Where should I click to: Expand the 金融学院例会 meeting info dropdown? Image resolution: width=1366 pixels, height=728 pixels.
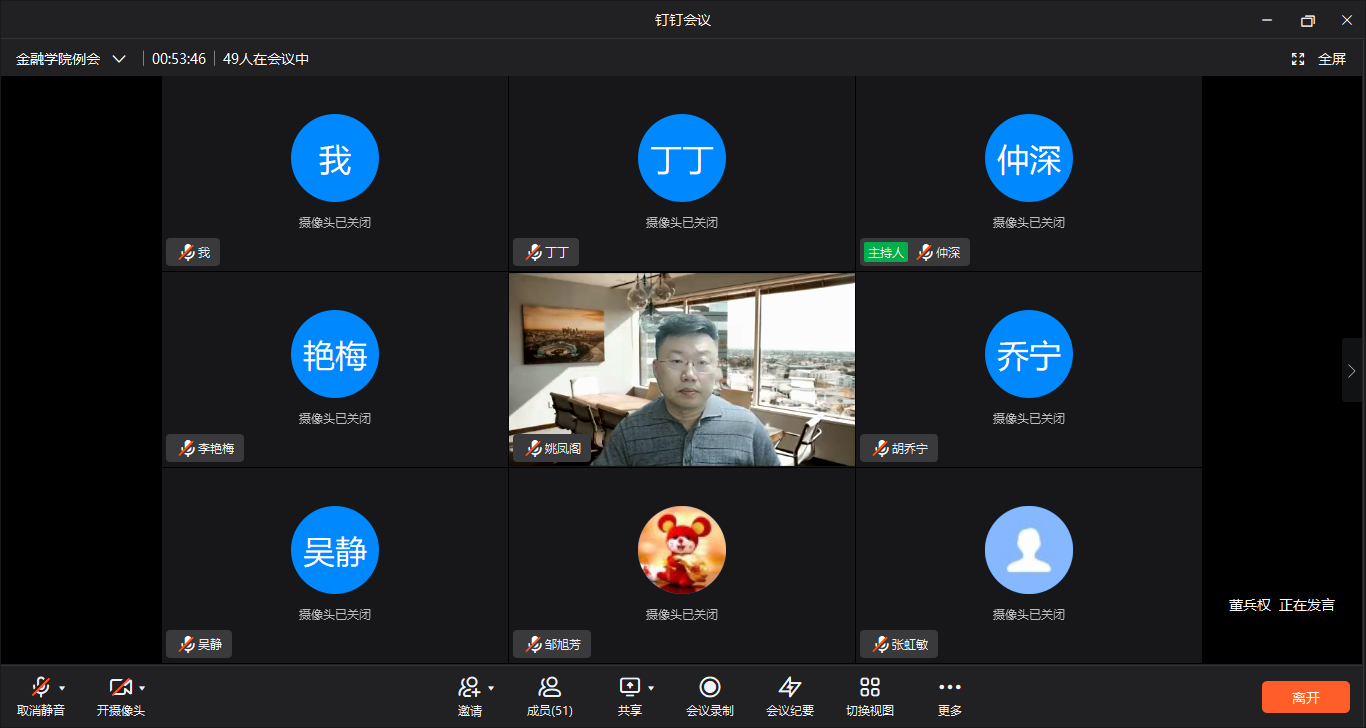(119, 59)
